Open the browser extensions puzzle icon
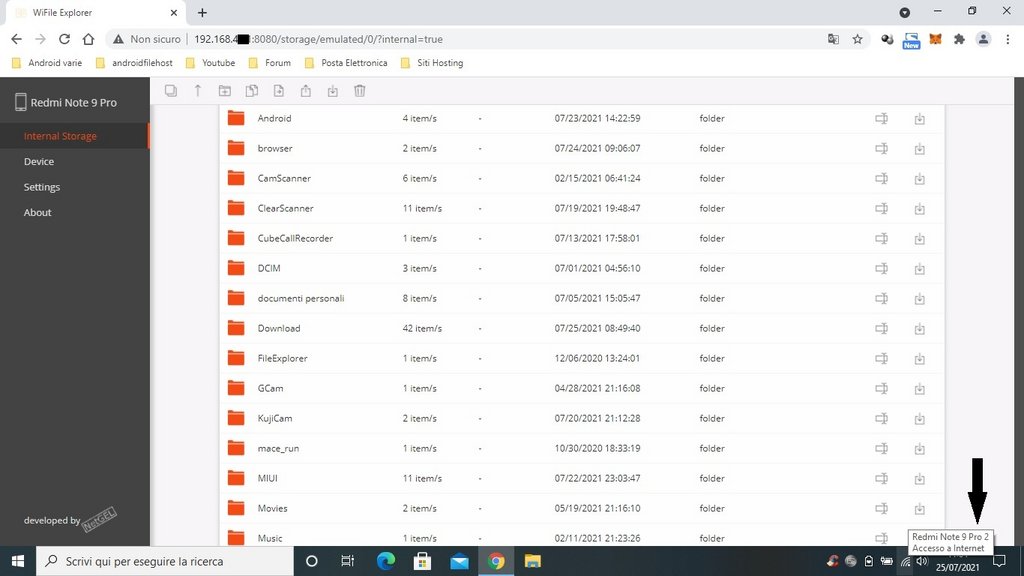 [x=959, y=39]
